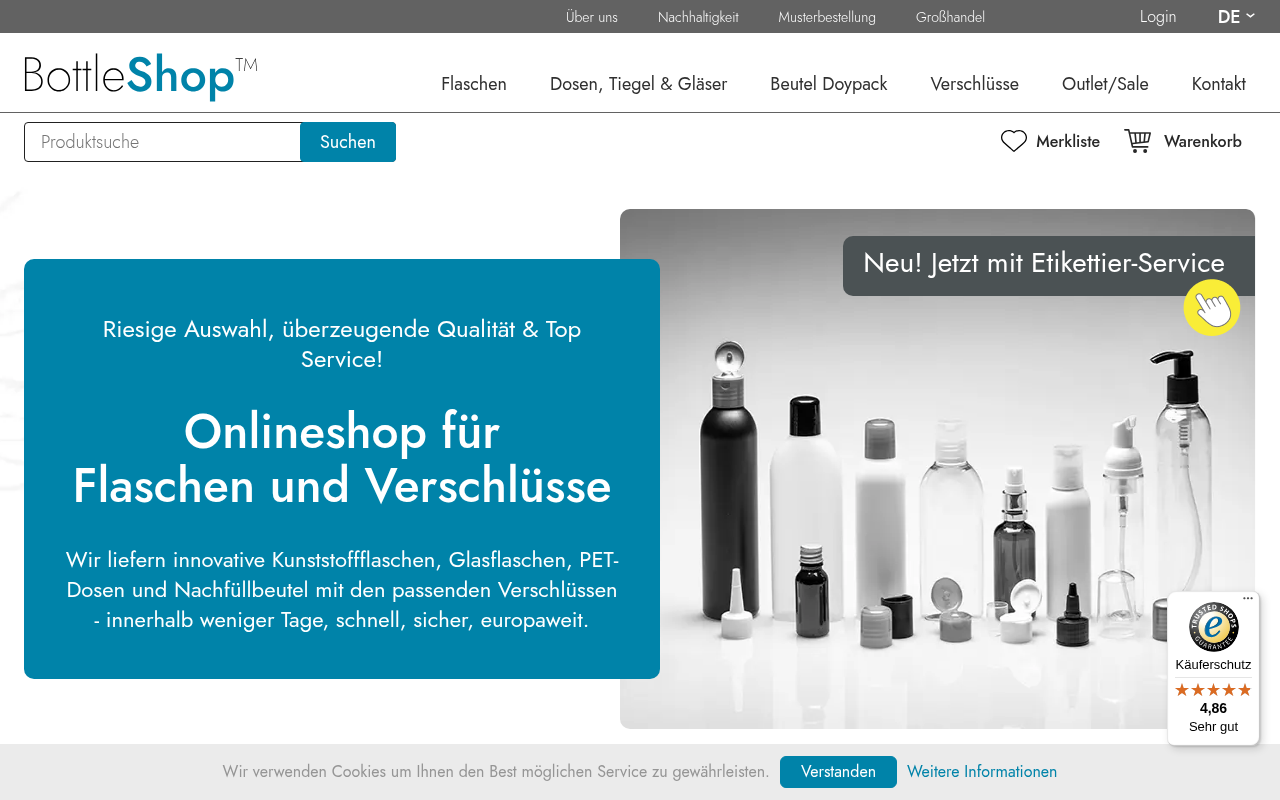1280x800 pixels.
Task: Focus the Produktsuche search field
Action: coord(162,142)
